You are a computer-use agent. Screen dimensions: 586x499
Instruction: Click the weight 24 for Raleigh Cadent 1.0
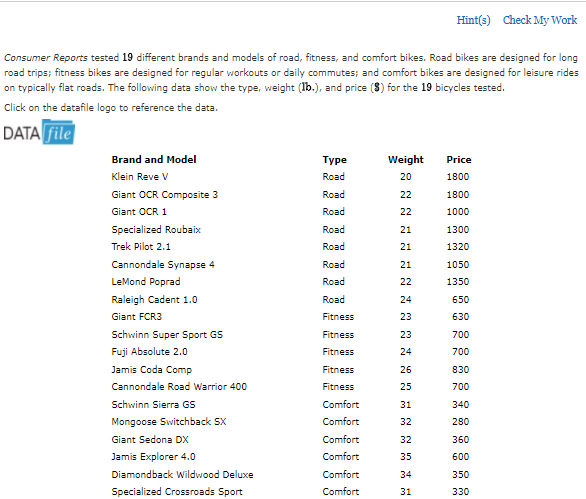pos(405,299)
